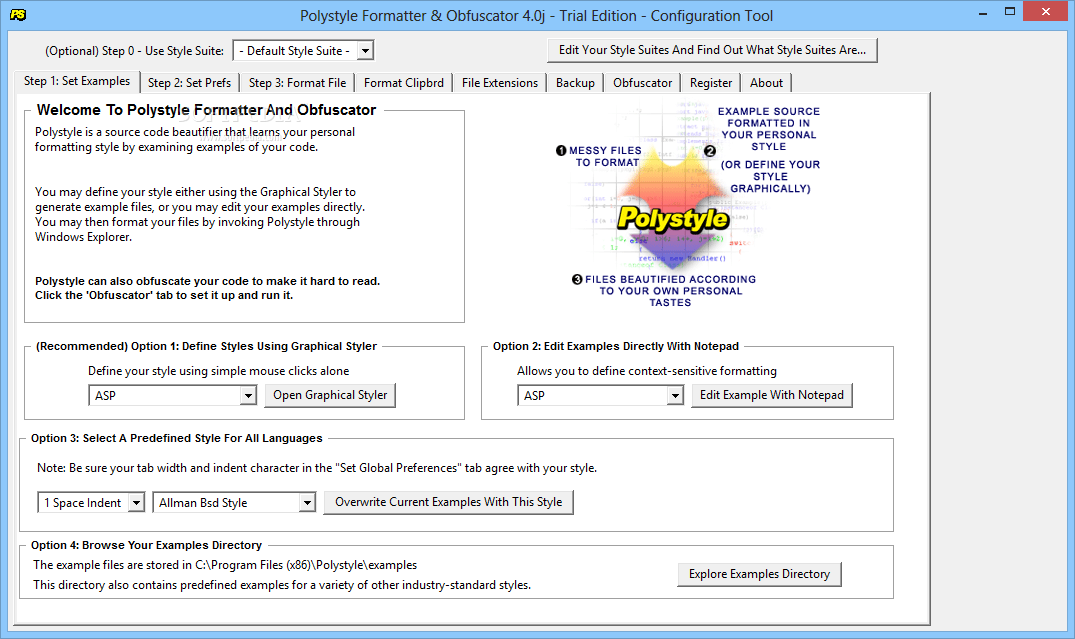Click the Polystyle PS icon in title bar
The height and width of the screenshot is (639, 1075).
[19, 14]
